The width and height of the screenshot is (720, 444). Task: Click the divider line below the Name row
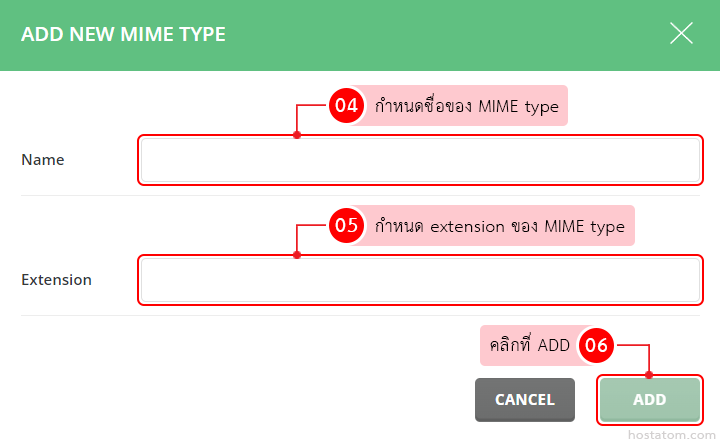360,195
